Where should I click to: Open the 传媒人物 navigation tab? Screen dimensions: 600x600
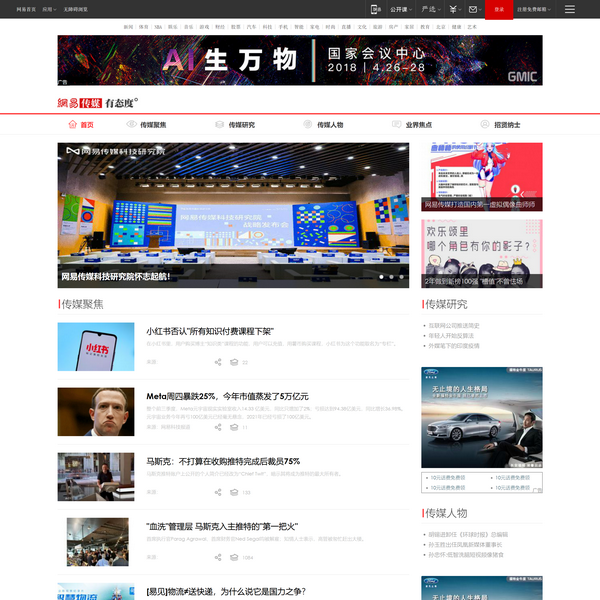tap(329, 125)
